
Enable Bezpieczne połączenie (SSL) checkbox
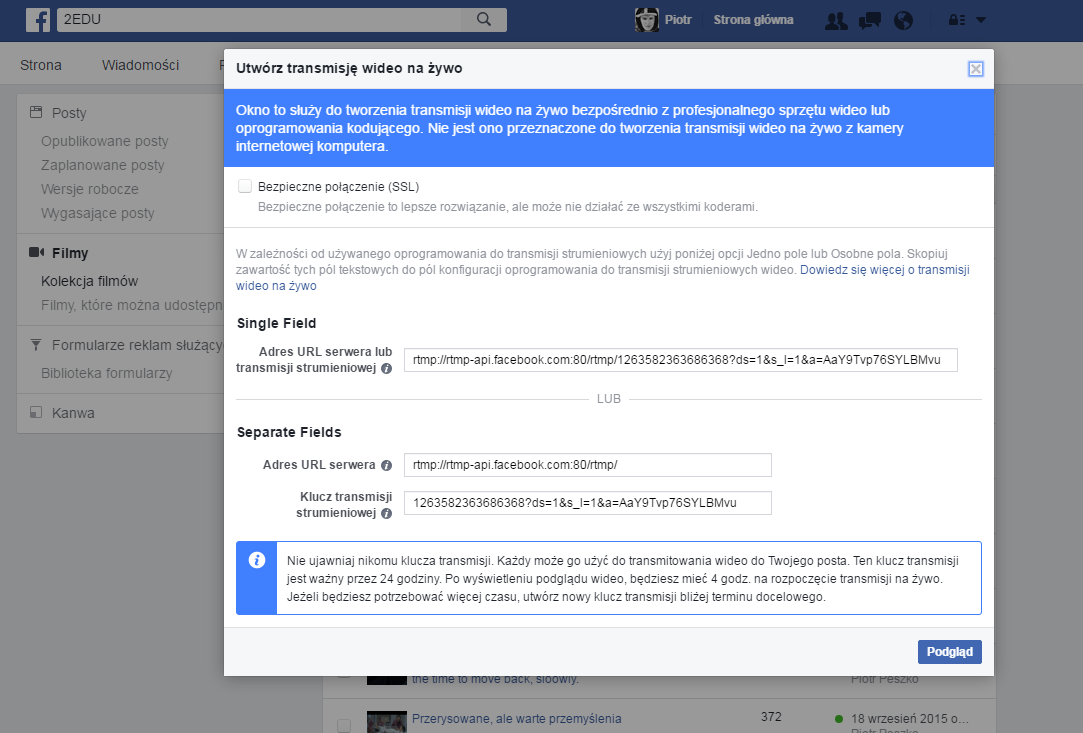pos(245,186)
